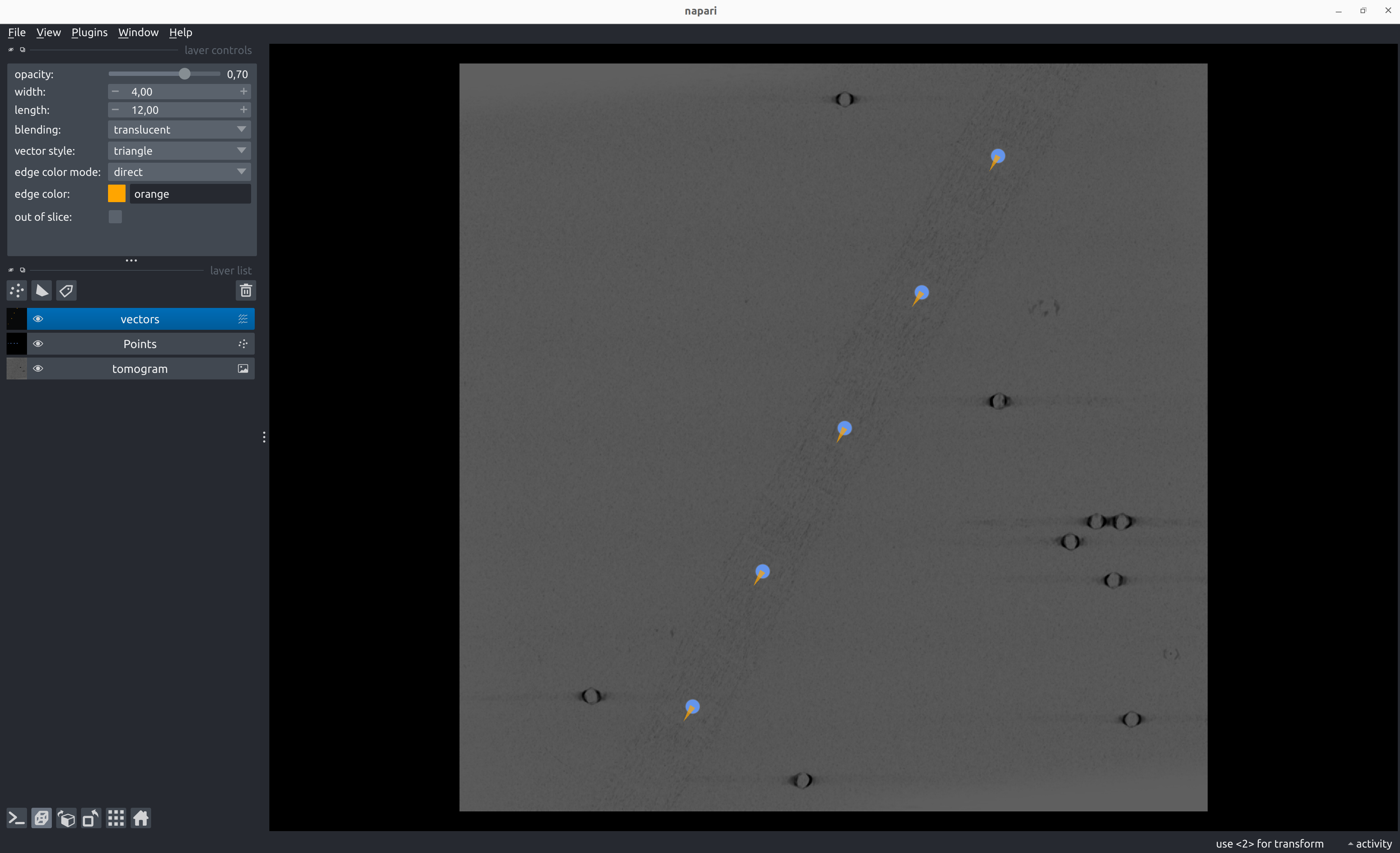Open the Plugins menu
This screenshot has height=853, width=1400.
[89, 32]
